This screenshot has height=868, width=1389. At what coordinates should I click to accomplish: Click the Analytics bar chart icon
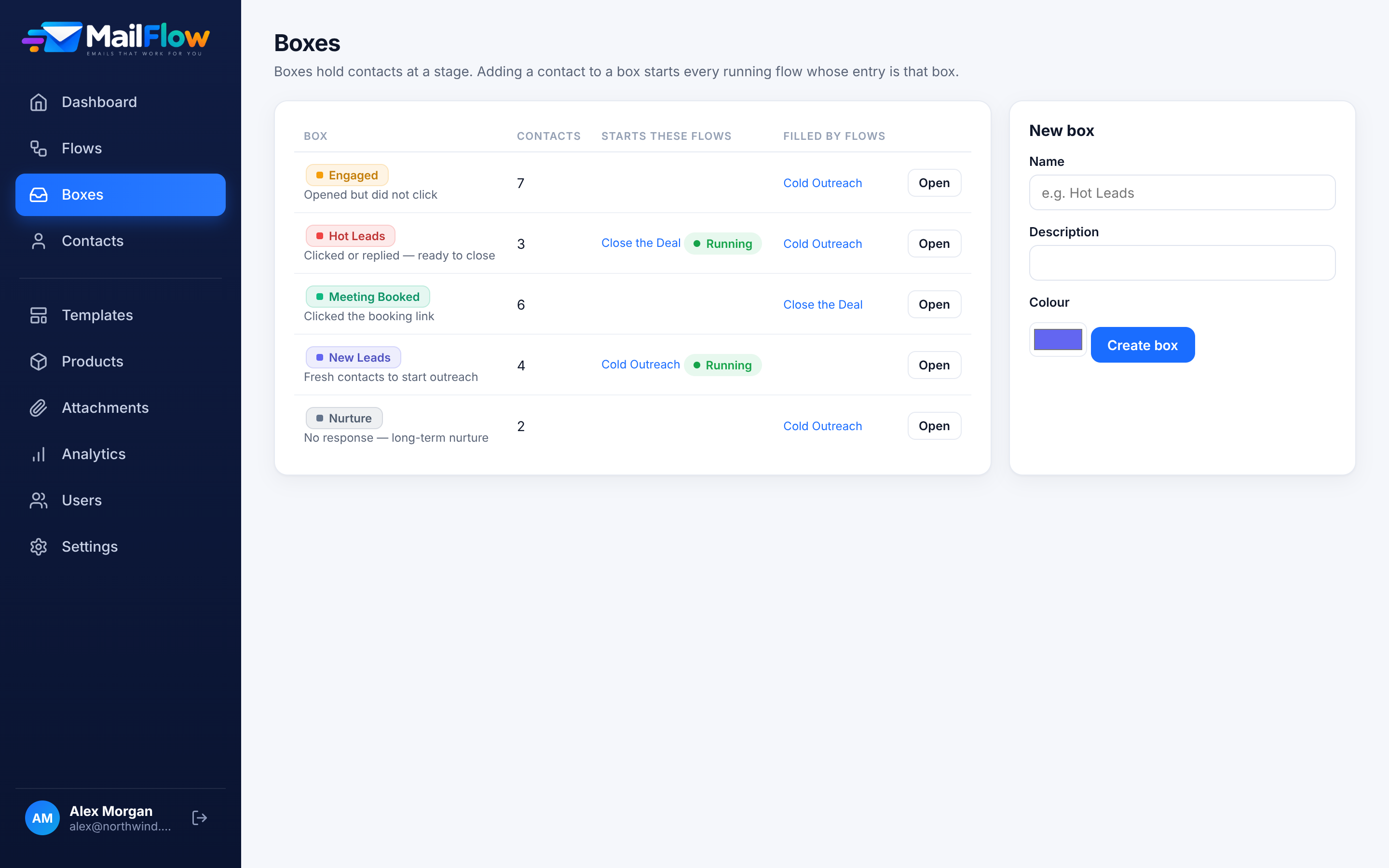pos(39,454)
